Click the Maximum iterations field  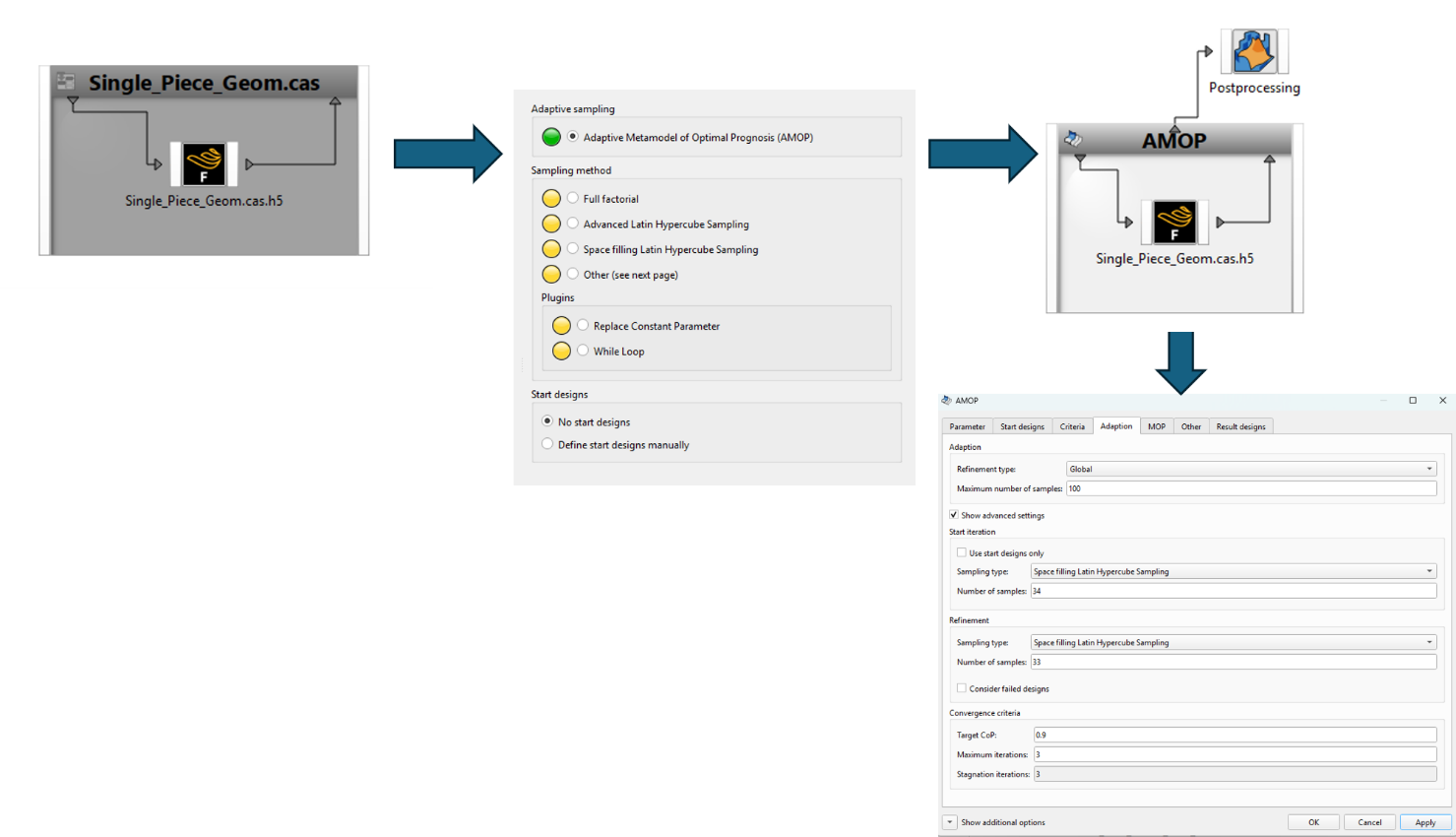pyautogui.click(x=1235, y=754)
